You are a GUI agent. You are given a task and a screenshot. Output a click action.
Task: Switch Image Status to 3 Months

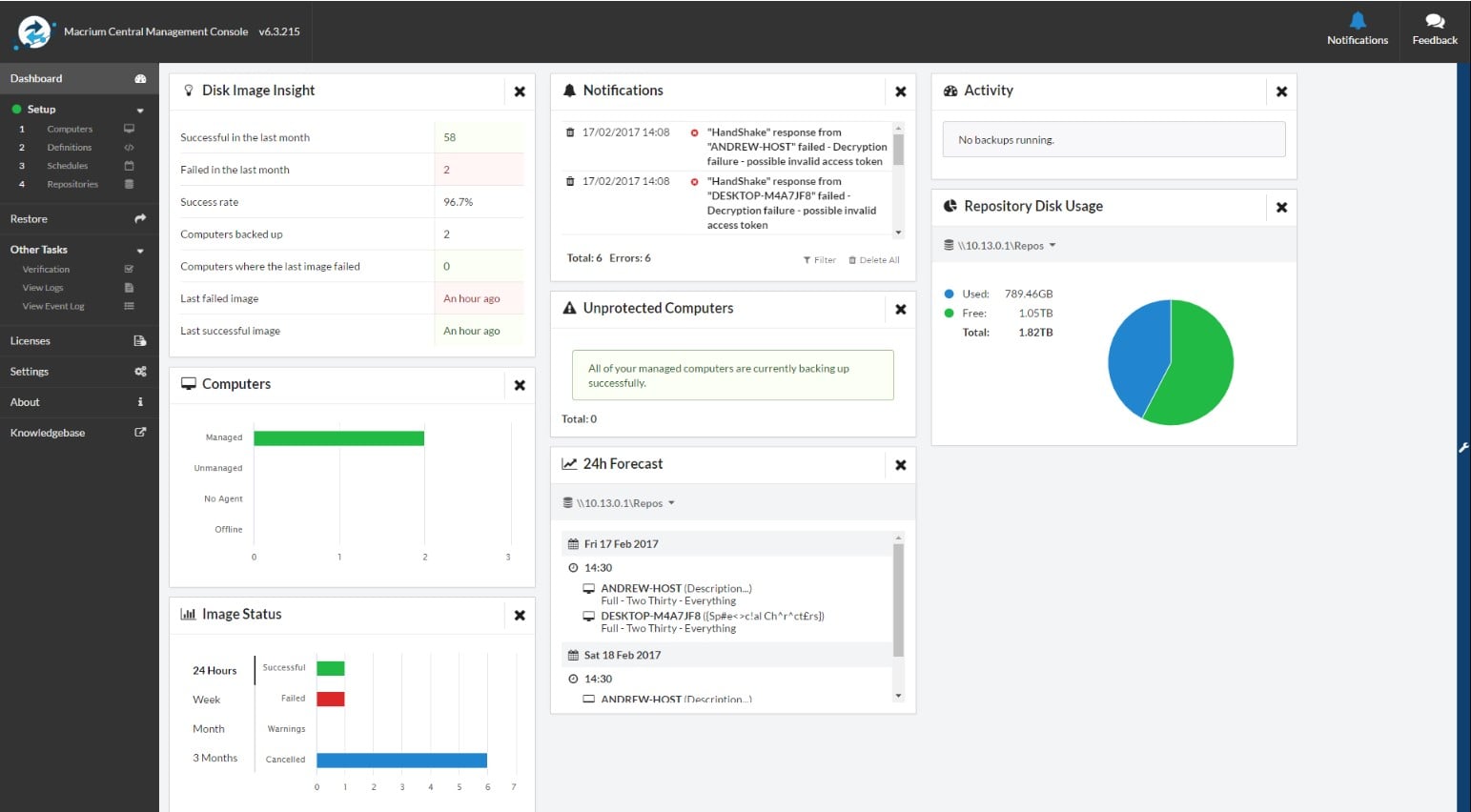[x=215, y=758]
